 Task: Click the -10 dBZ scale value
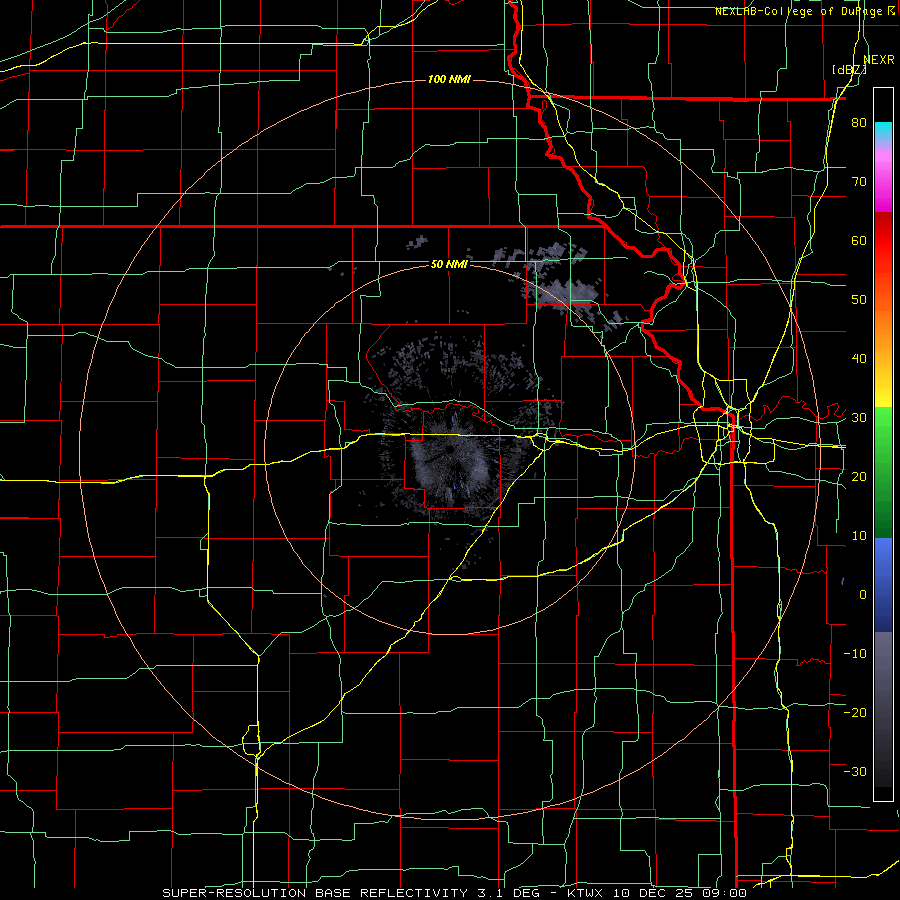click(x=855, y=654)
